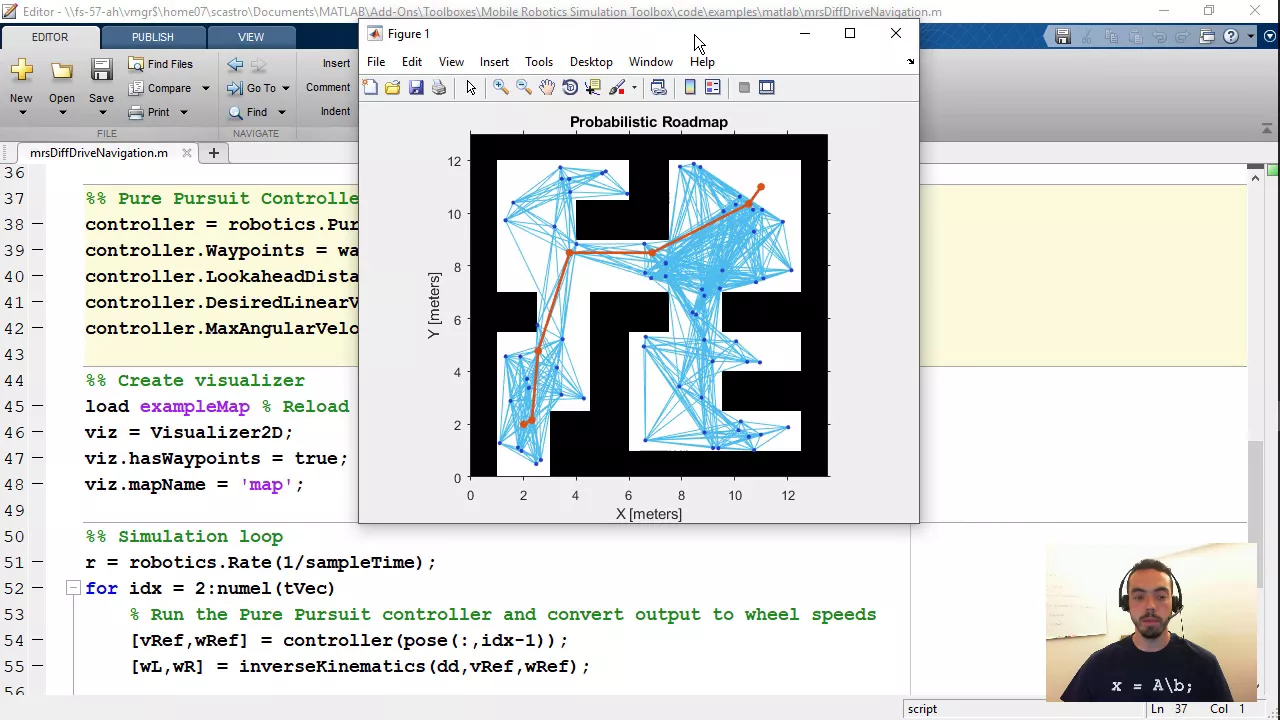Click 'exampleMap' text on line 45

point(194,406)
